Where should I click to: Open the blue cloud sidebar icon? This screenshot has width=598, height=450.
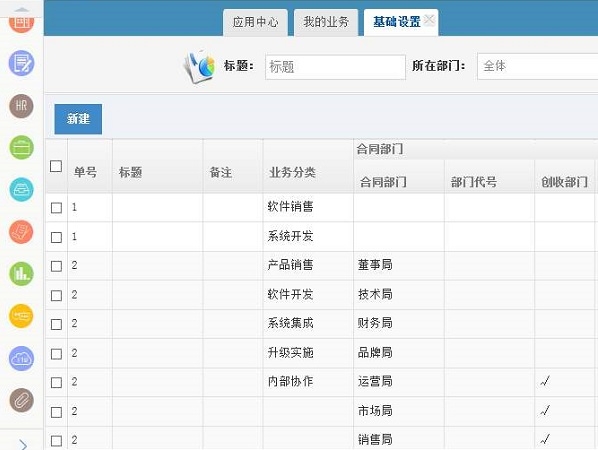pyautogui.click(x=21, y=358)
